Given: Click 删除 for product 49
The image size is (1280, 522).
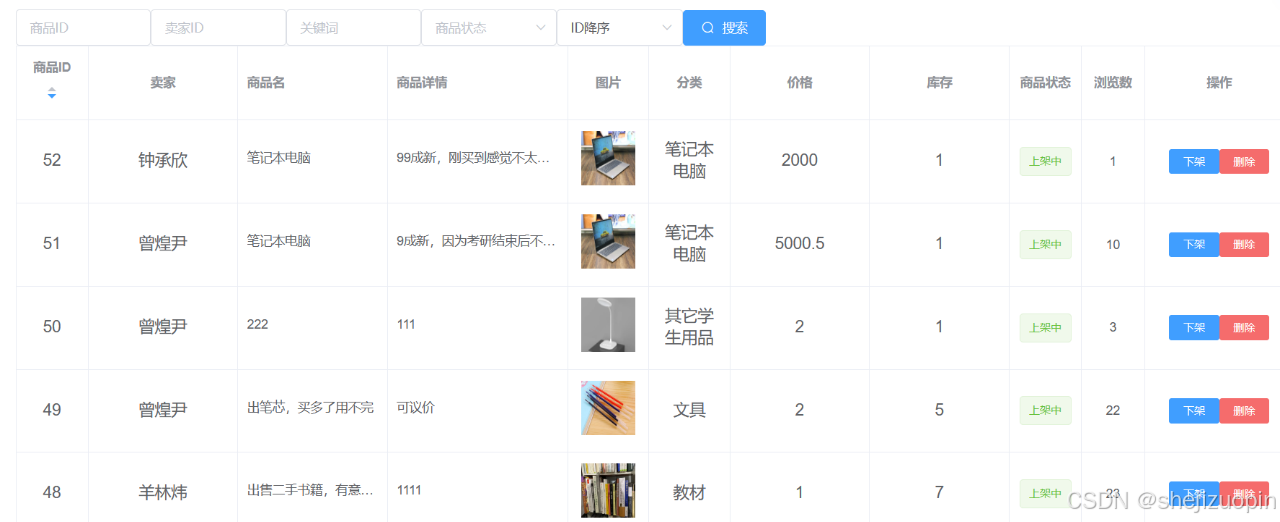Looking at the screenshot, I should pyautogui.click(x=1244, y=410).
